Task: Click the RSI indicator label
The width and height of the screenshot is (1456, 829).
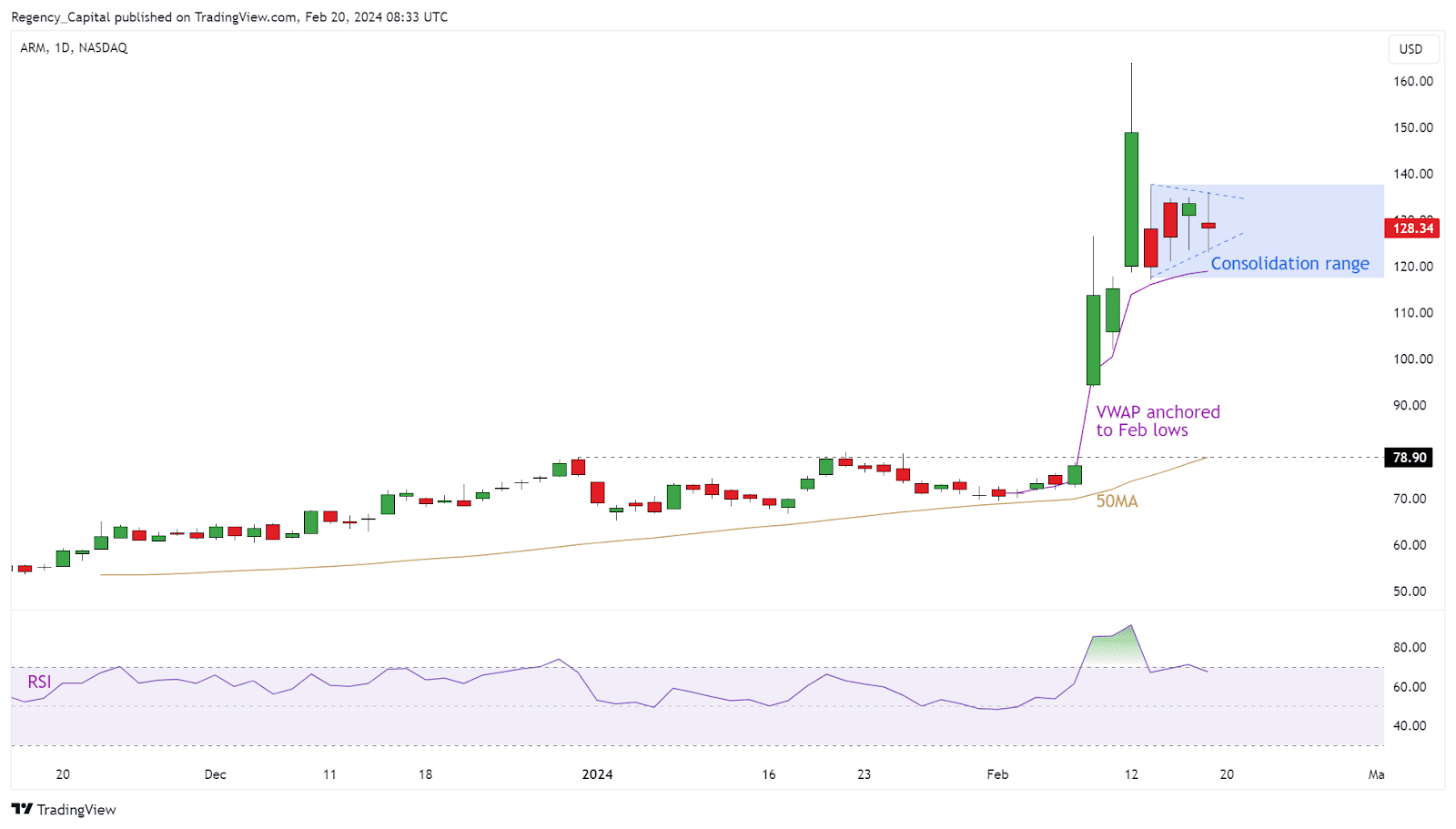Action: click(39, 682)
